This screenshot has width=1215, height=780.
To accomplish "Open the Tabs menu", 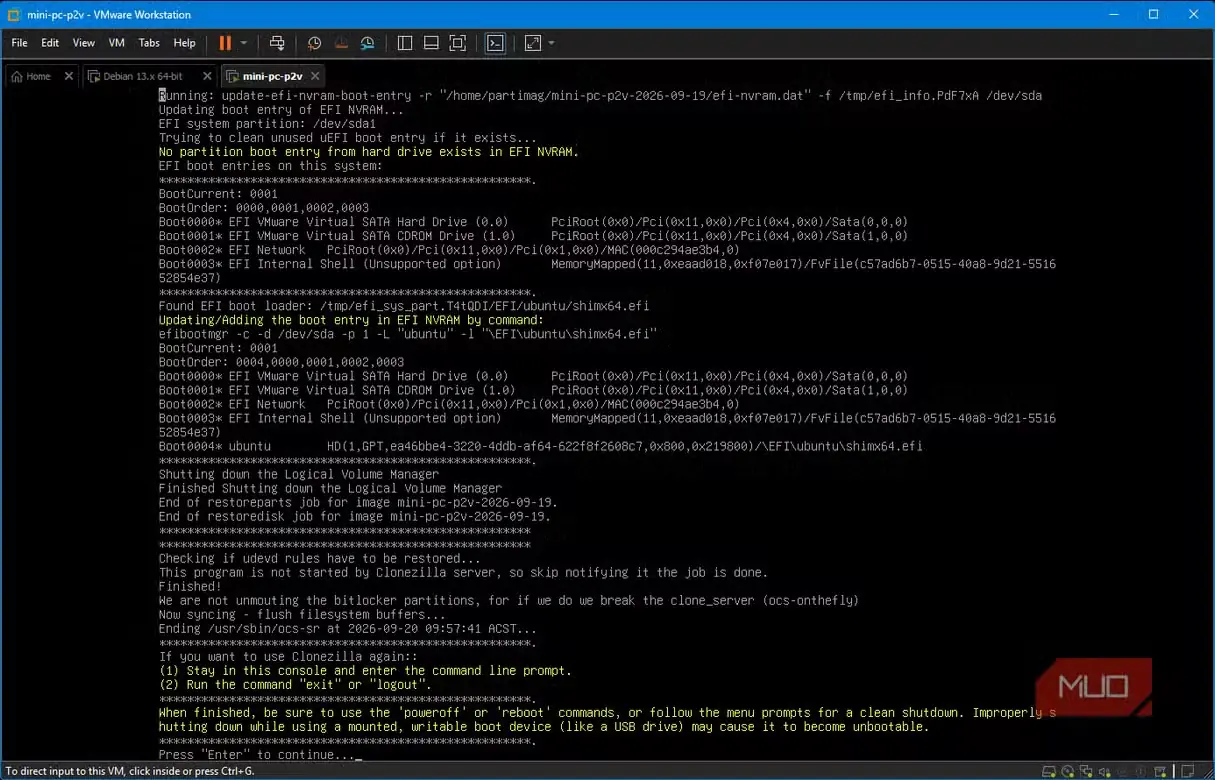I will point(149,43).
